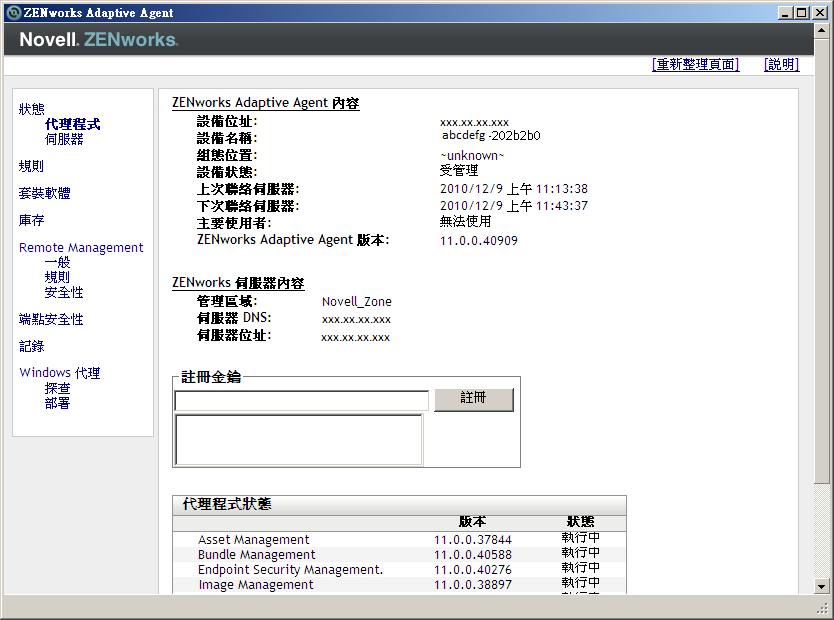Open the 說明 help link

pos(781,64)
